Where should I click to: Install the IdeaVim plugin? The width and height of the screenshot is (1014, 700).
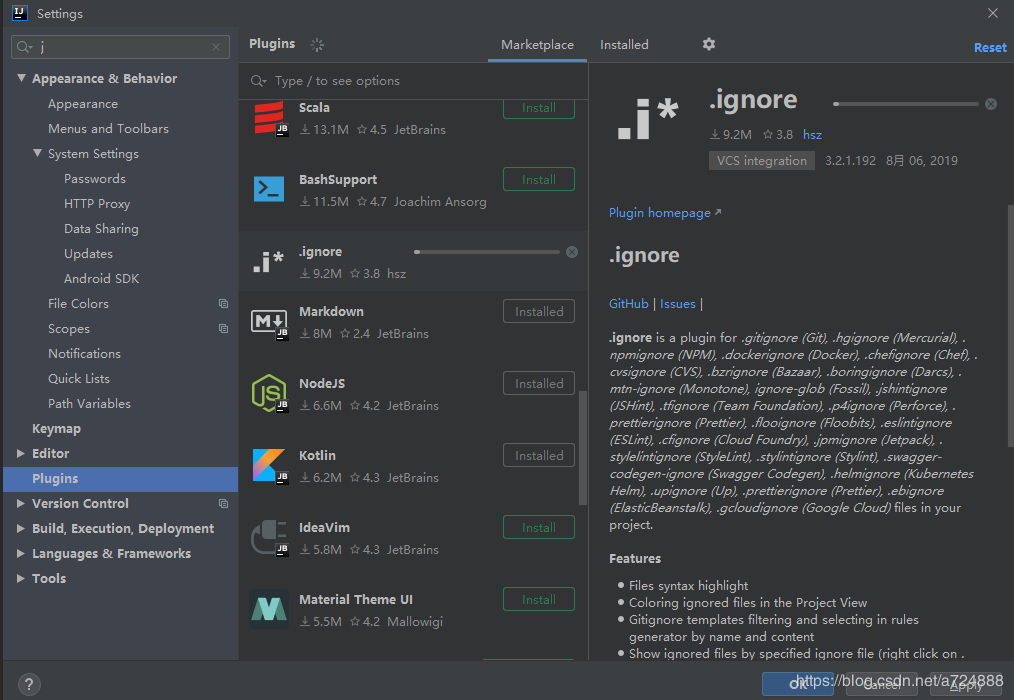coord(539,527)
